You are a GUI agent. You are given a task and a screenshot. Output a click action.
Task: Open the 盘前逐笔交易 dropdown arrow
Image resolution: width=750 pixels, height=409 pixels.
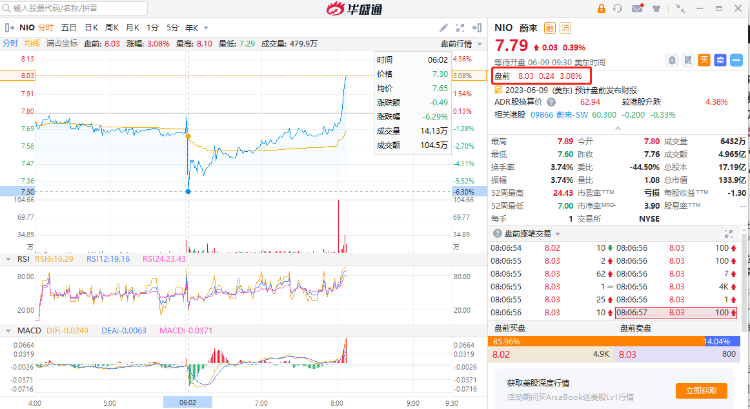(x=558, y=234)
